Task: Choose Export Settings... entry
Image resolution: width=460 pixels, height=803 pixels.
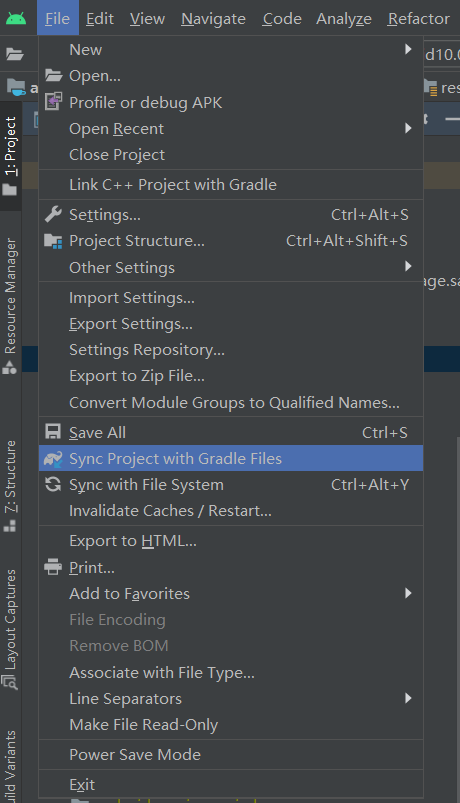Action: (x=231, y=324)
